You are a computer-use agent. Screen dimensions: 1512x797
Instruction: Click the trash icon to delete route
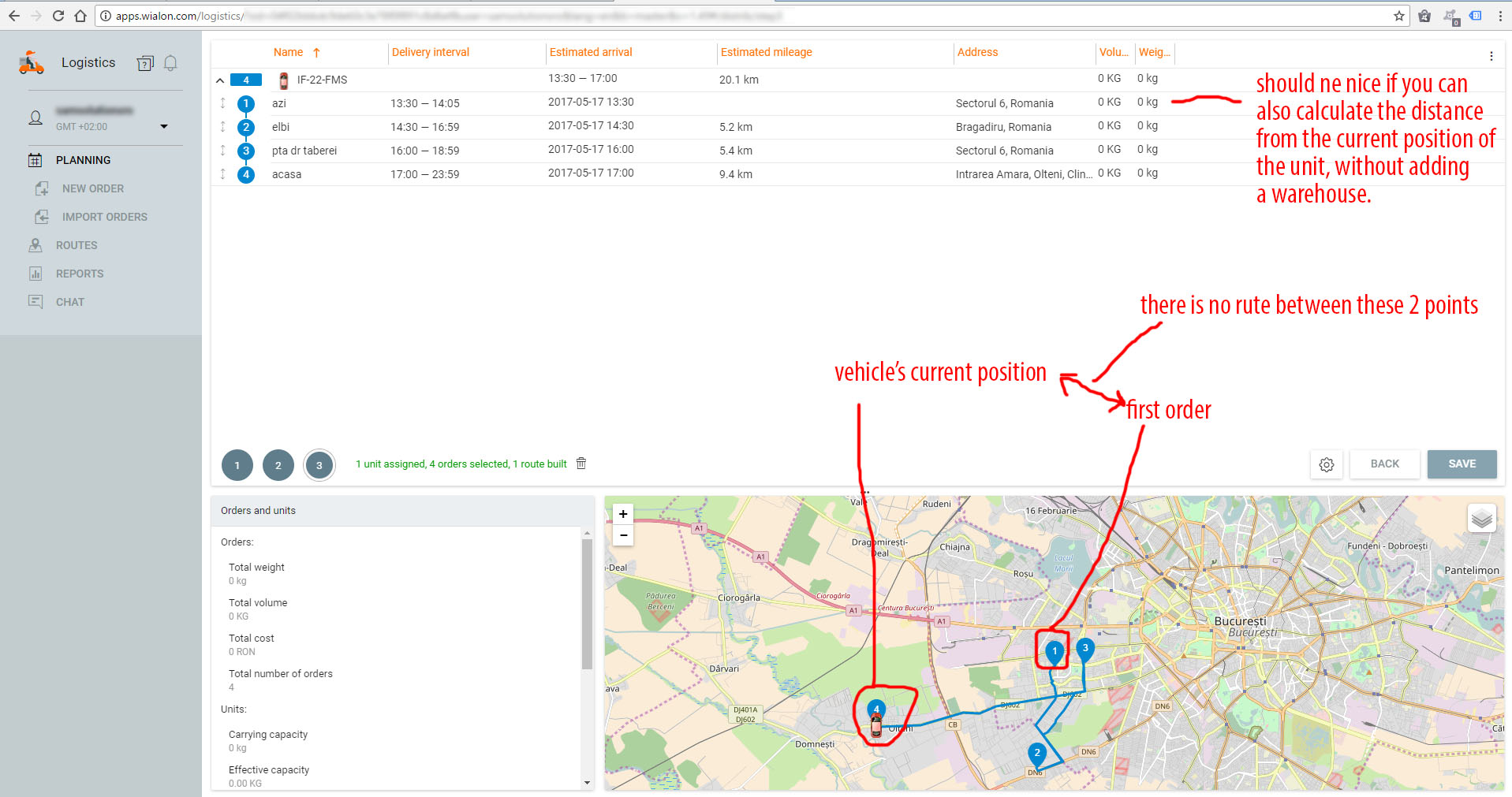click(x=581, y=464)
